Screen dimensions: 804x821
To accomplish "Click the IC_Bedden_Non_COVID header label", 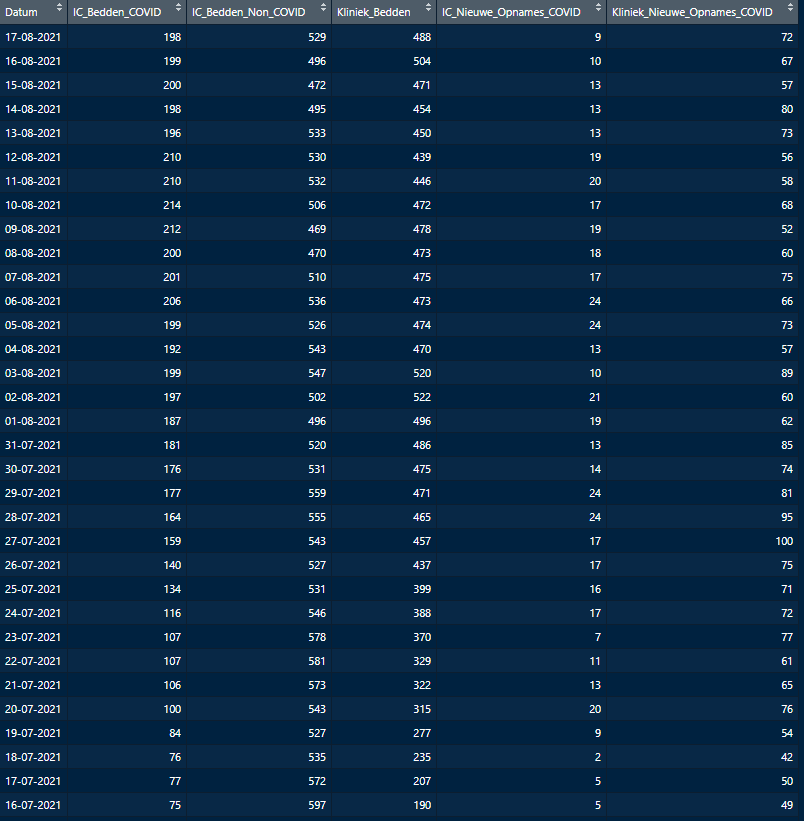I will tap(249, 12).
